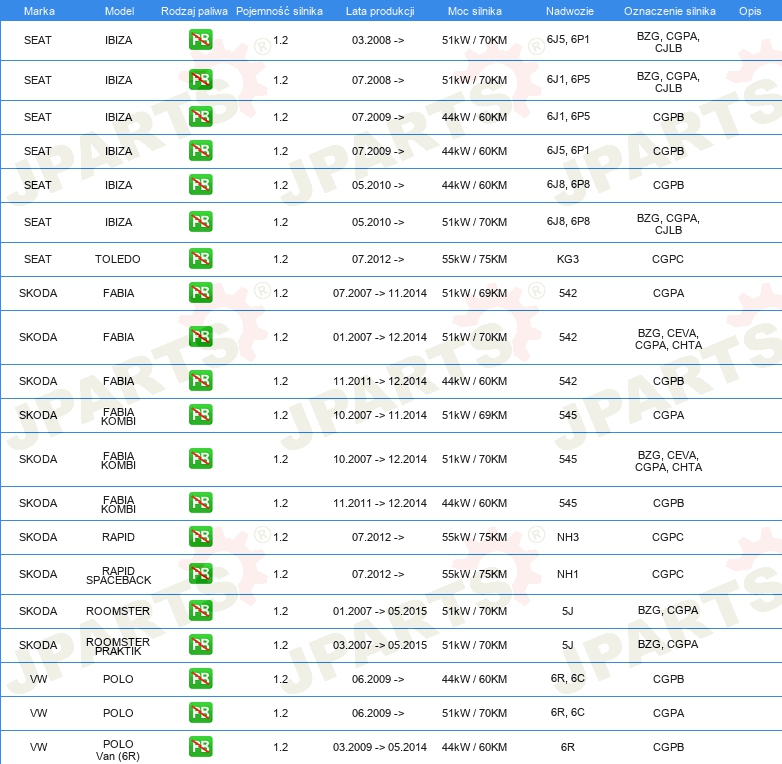Click engine power 51kW / 69KM in FABIA 542 row

click(474, 293)
